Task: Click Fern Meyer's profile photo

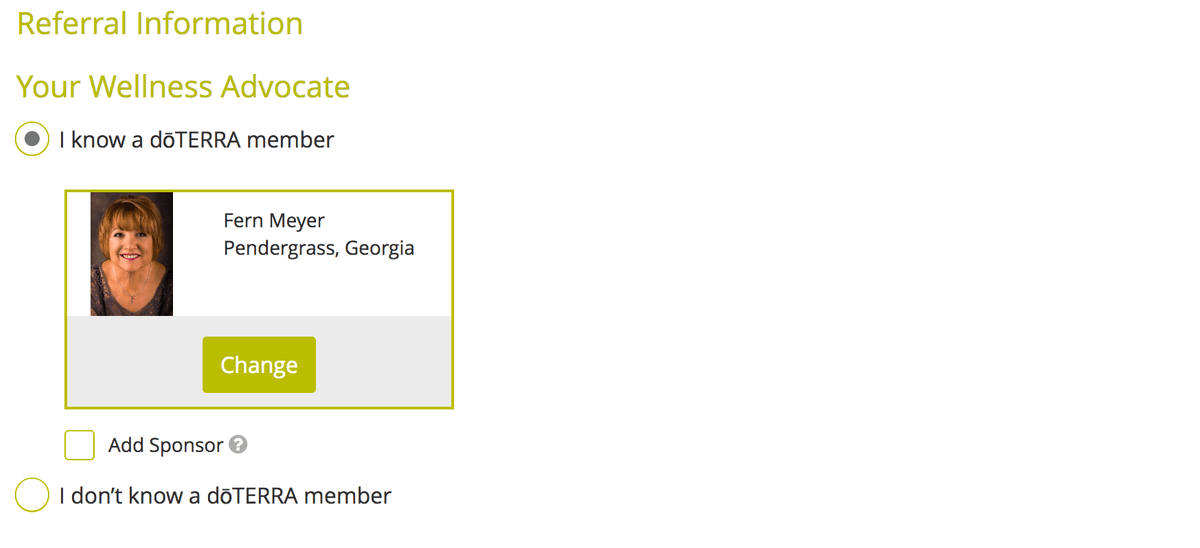Action: (132, 254)
